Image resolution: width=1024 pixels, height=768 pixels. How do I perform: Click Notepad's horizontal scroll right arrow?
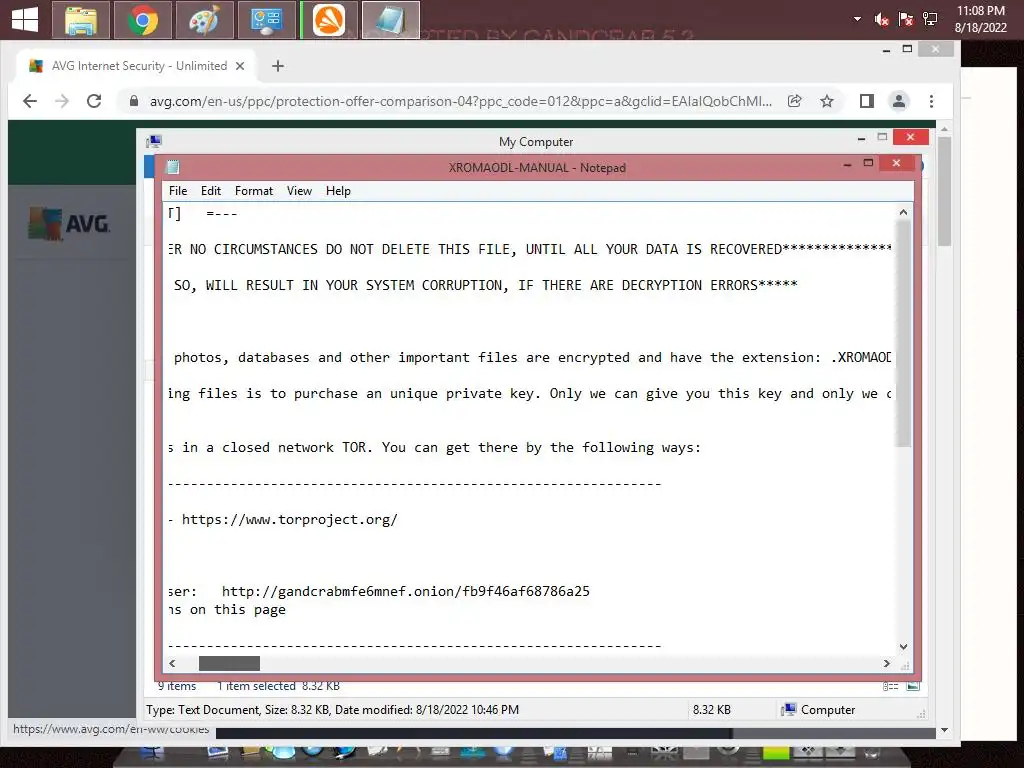886,664
